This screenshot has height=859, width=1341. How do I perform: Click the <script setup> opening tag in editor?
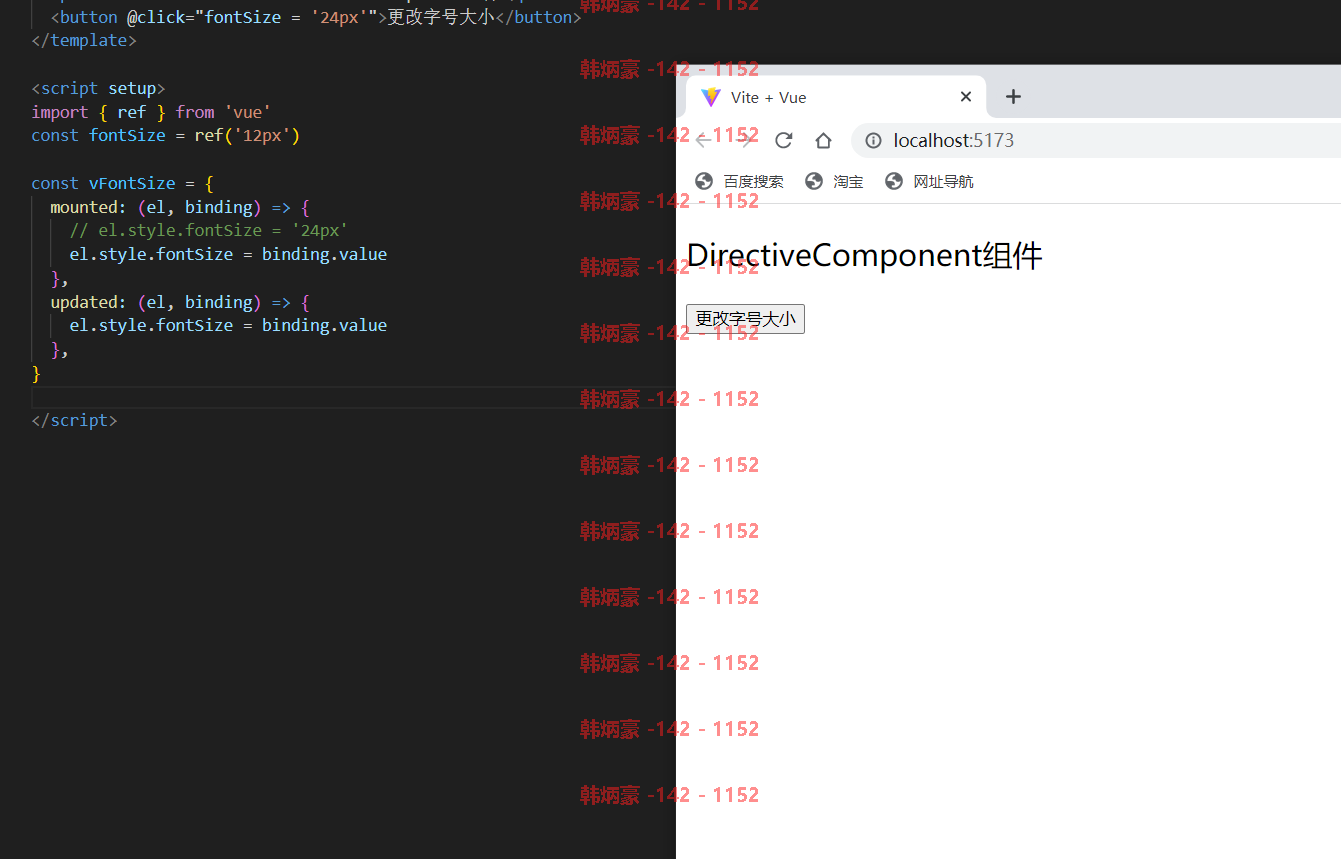pyautogui.click(x=98, y=88)
